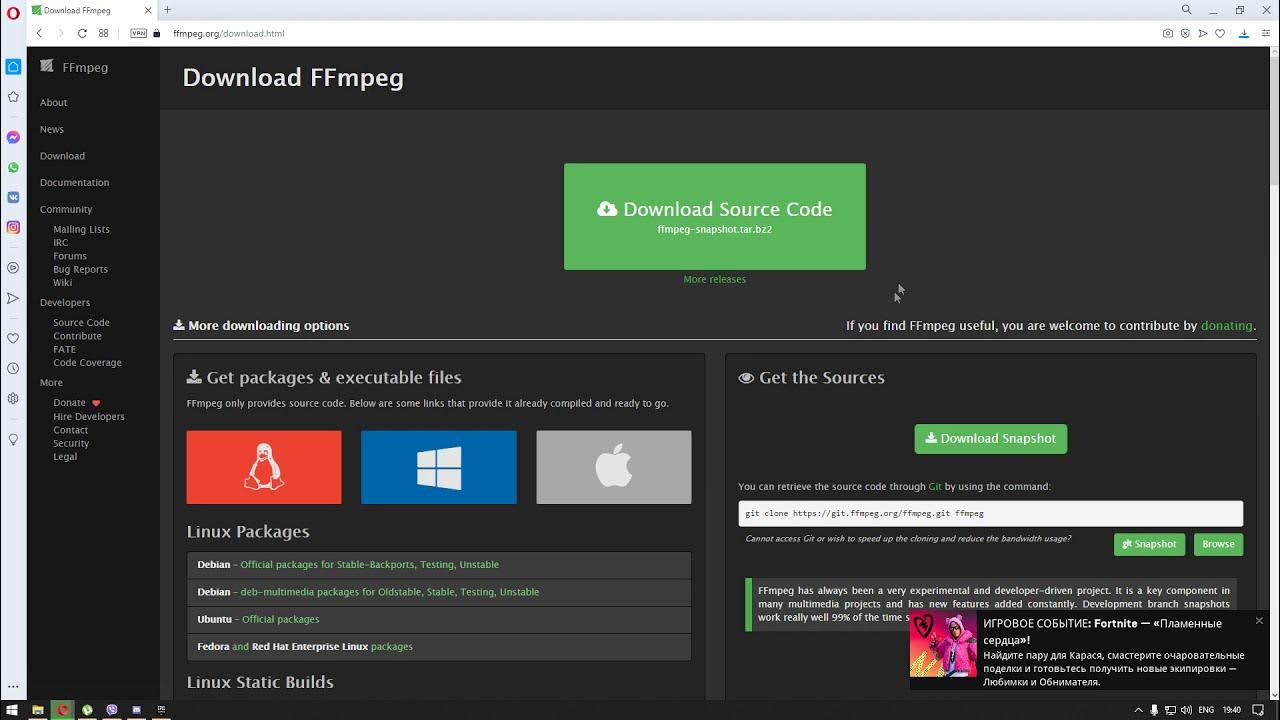
Task: Open the sidebar home icon
Action: [13, 67]
